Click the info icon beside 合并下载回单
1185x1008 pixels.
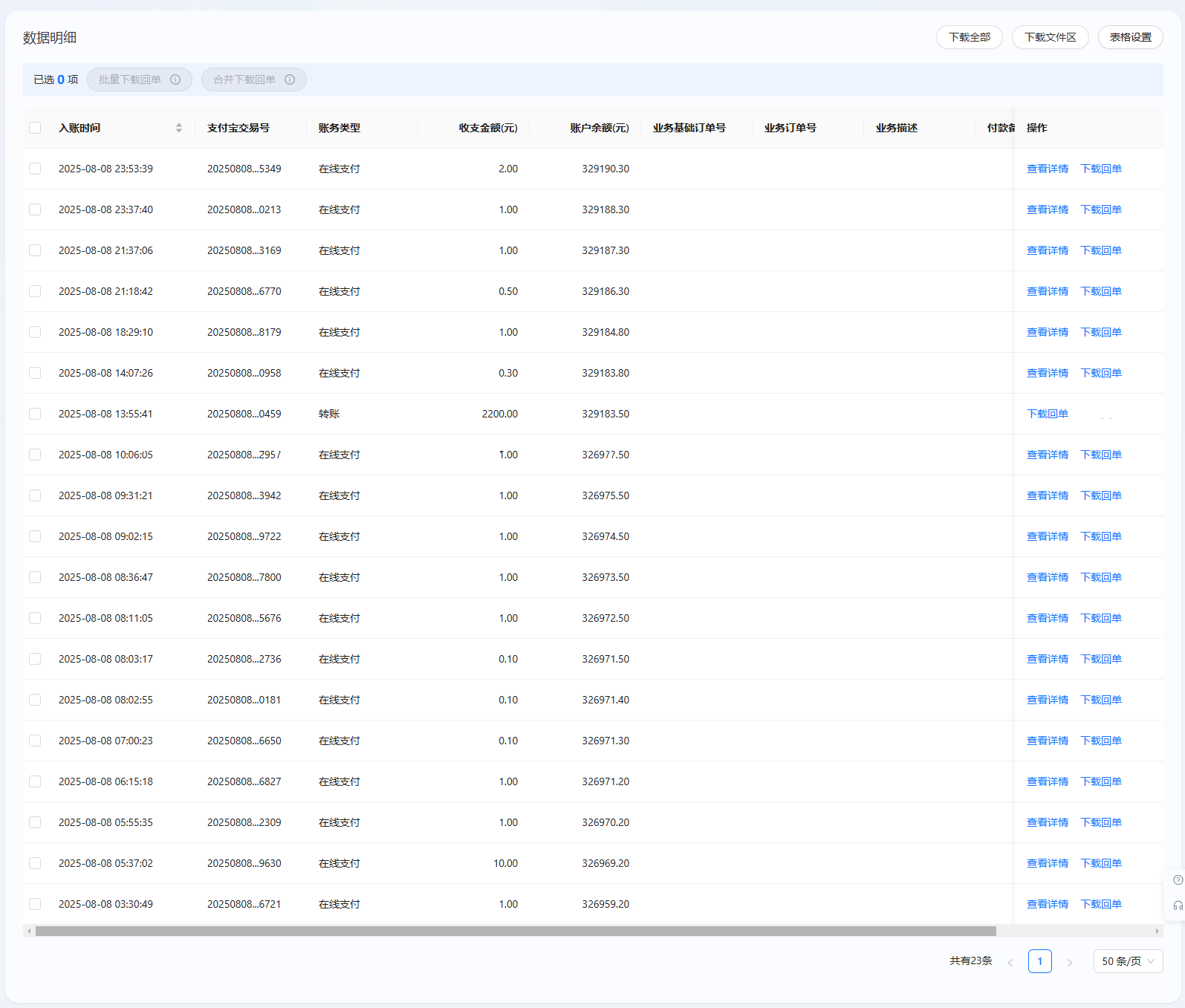pyautogui.click(x=290, y=79)
